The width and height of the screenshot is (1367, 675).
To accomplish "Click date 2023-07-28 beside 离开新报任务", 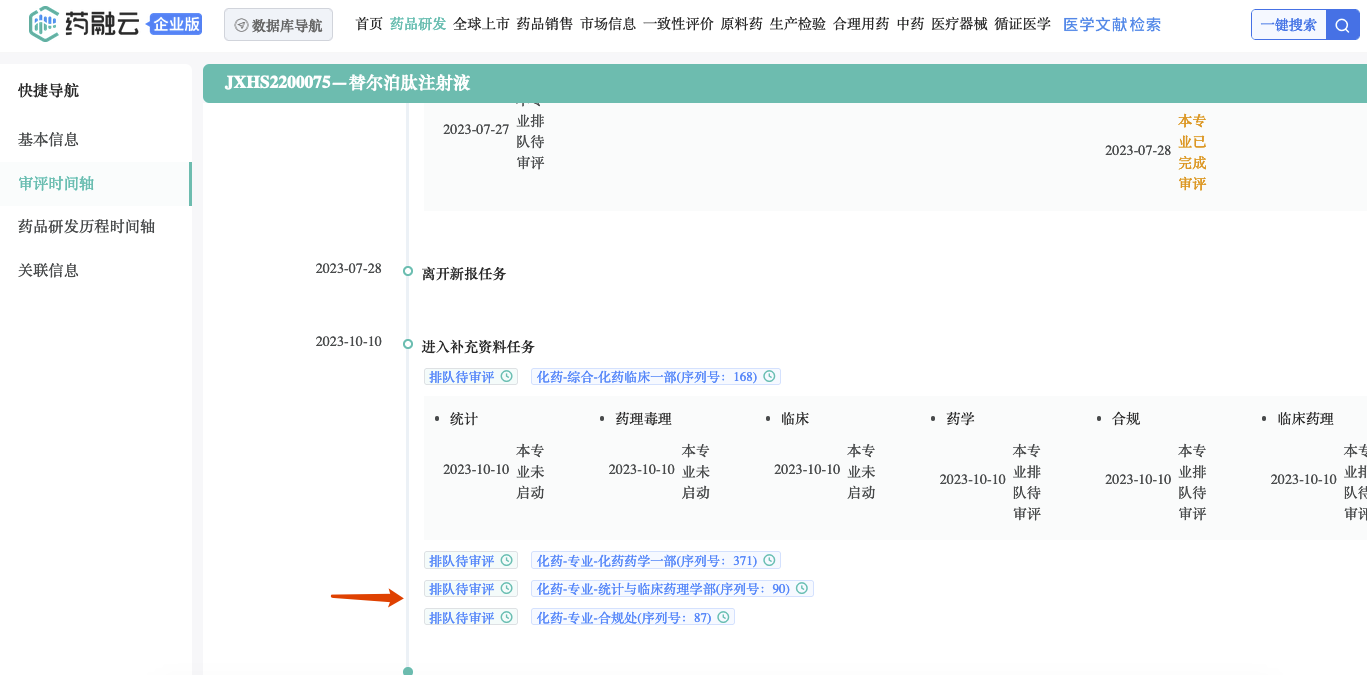I will [x=348, y=269].
